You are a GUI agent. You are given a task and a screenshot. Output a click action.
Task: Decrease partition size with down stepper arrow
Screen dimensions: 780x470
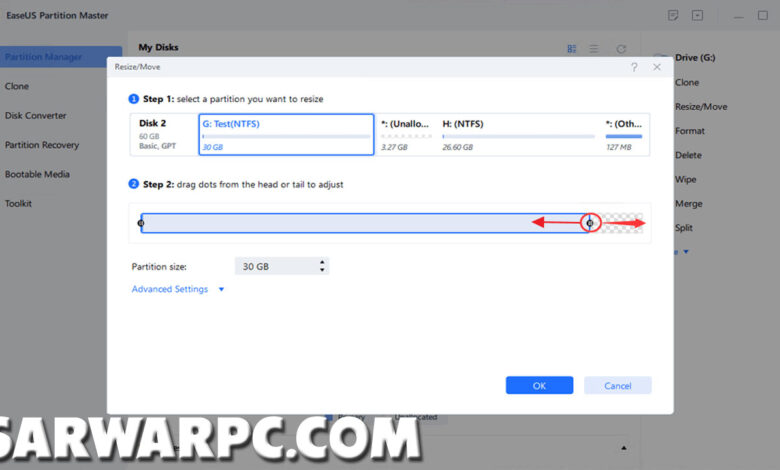coord(322,270)
